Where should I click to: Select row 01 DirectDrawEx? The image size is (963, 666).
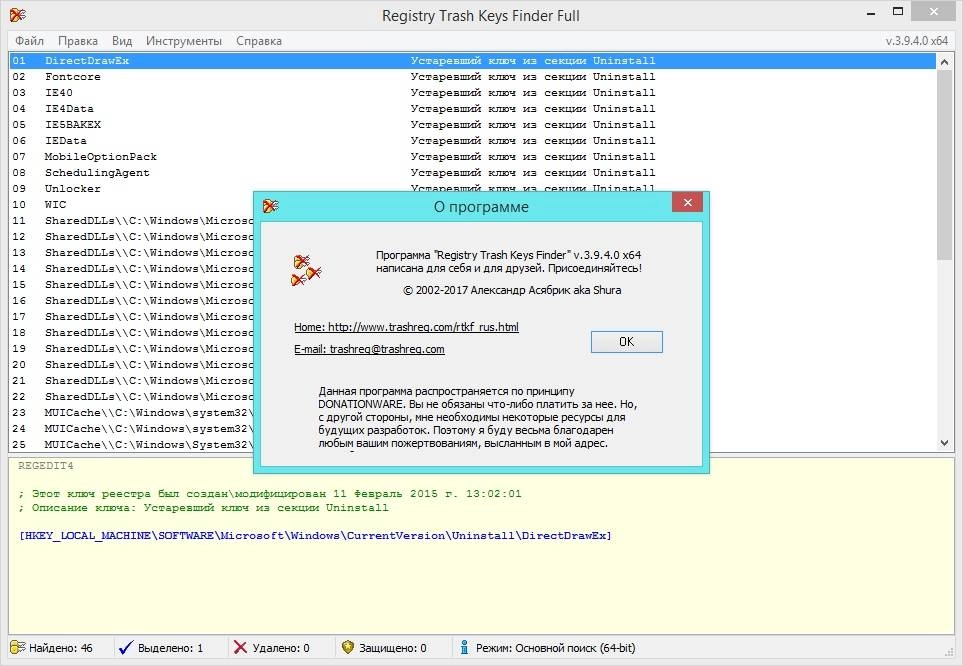[x=472, y=61]
